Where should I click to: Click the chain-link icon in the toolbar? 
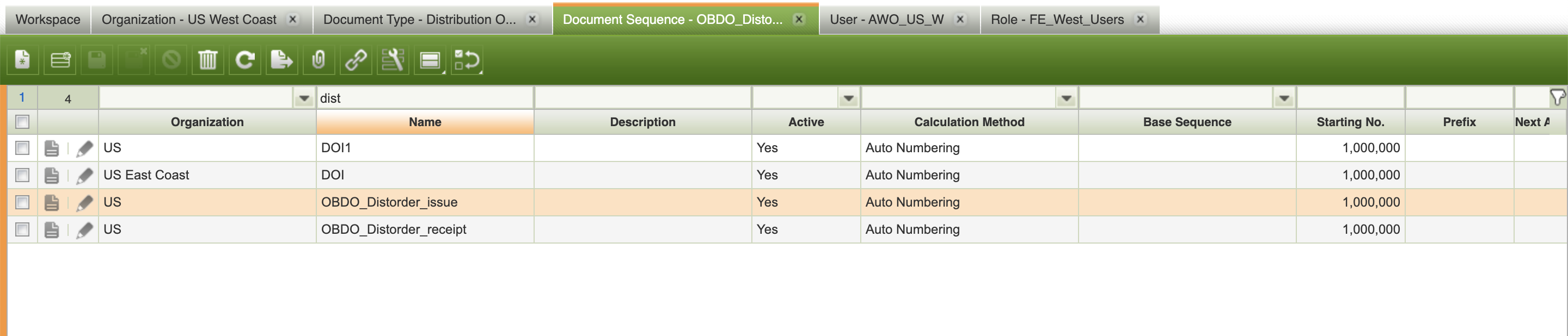tap(356, 60)
